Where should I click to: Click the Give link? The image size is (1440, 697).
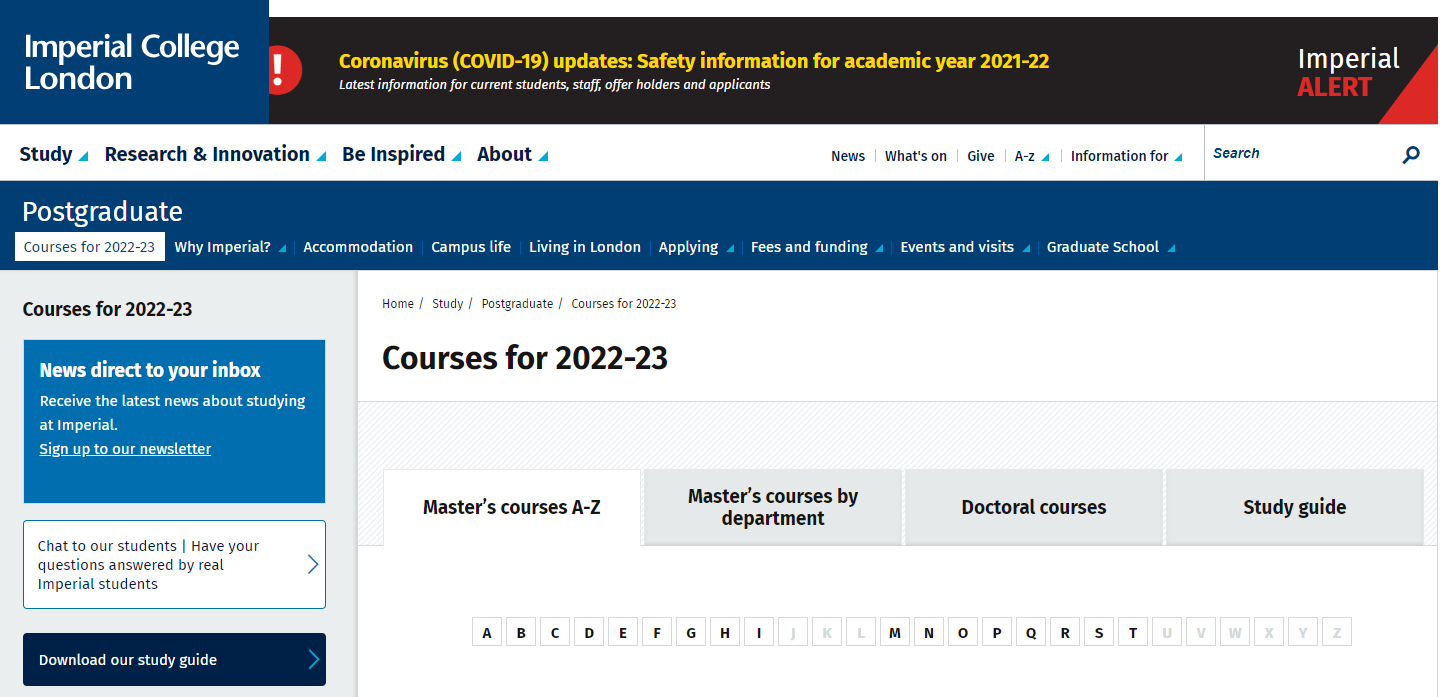point(981,156)
